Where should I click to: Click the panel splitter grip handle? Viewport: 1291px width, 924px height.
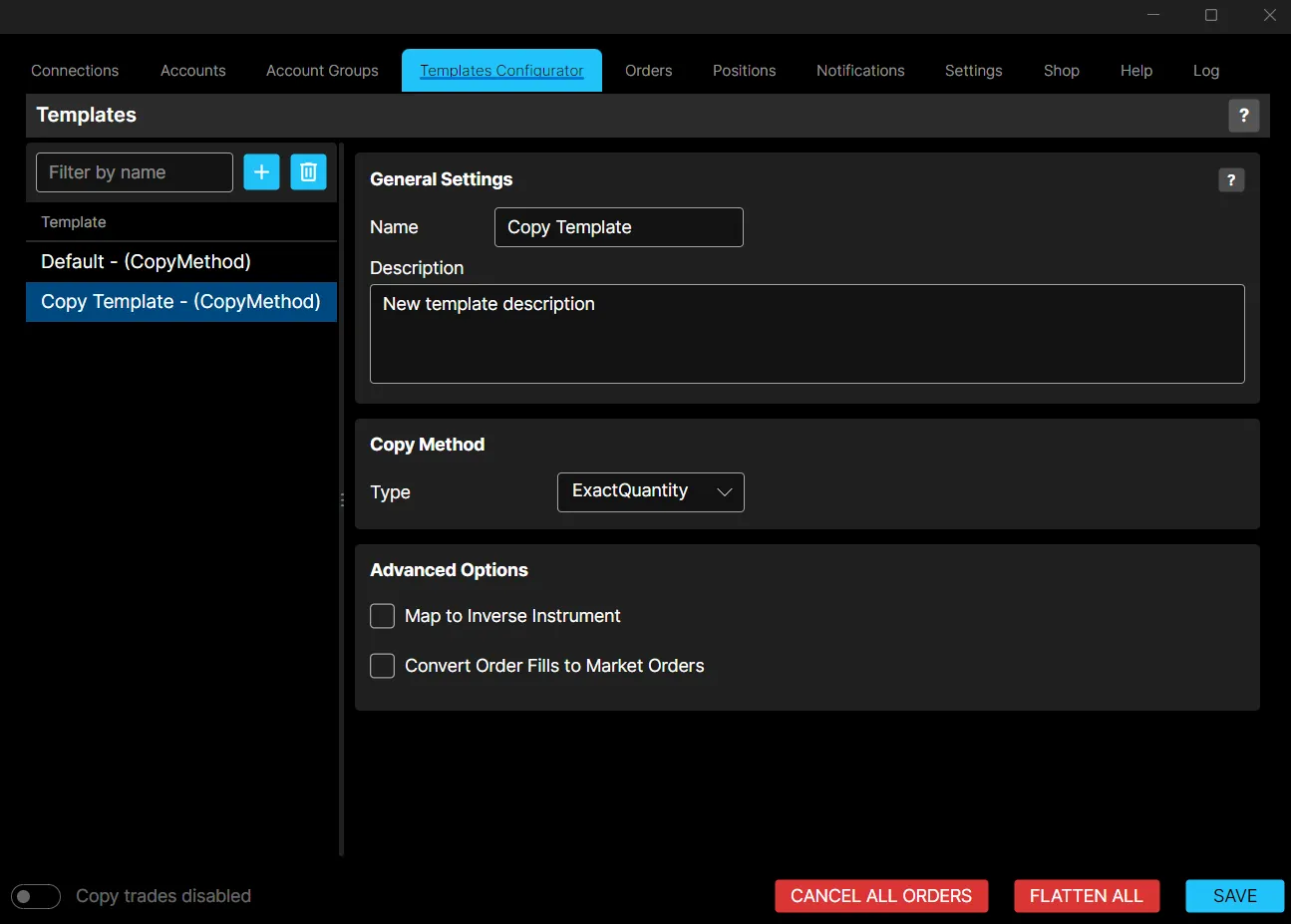coord(342,499)
